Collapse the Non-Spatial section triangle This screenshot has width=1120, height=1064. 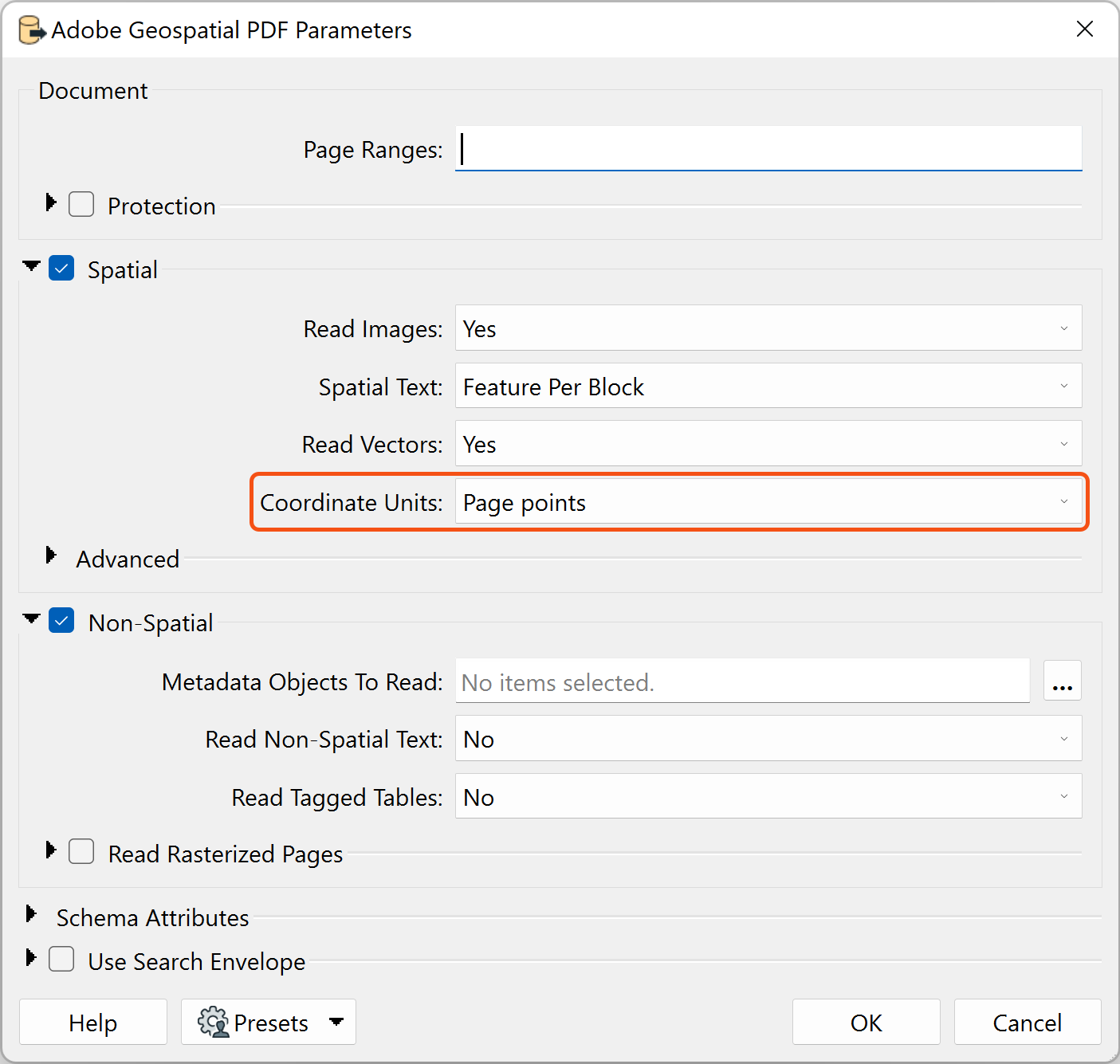(x=31, y=618)
